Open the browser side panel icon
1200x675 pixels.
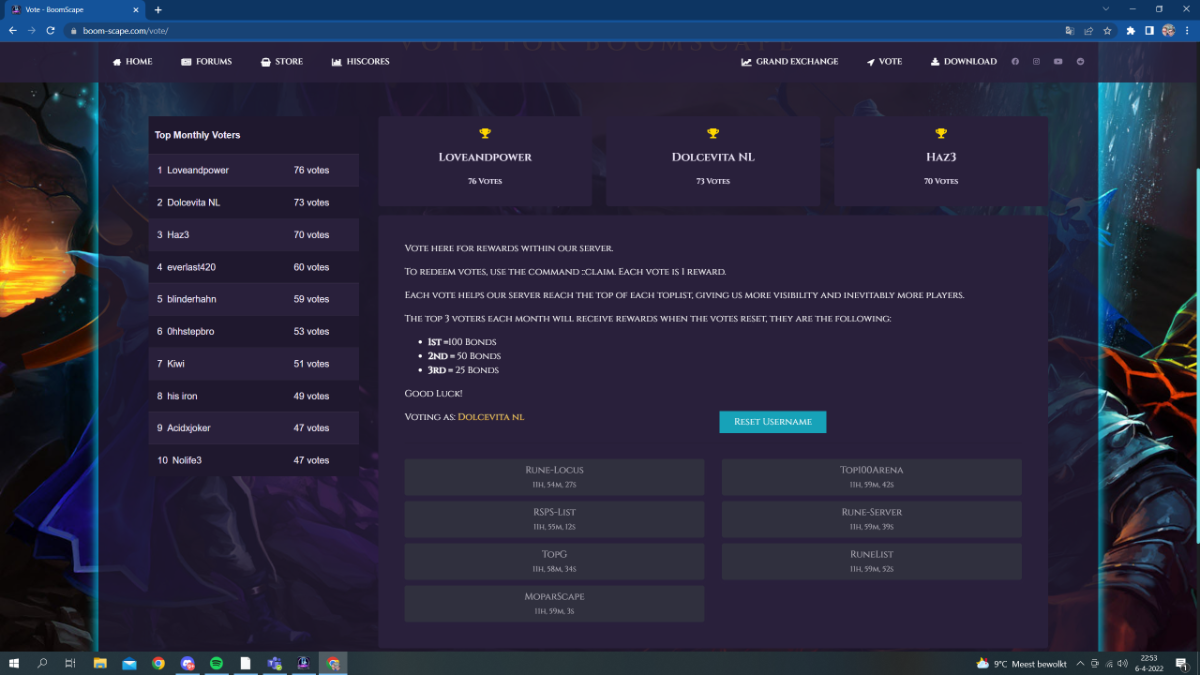(1149, 30)
